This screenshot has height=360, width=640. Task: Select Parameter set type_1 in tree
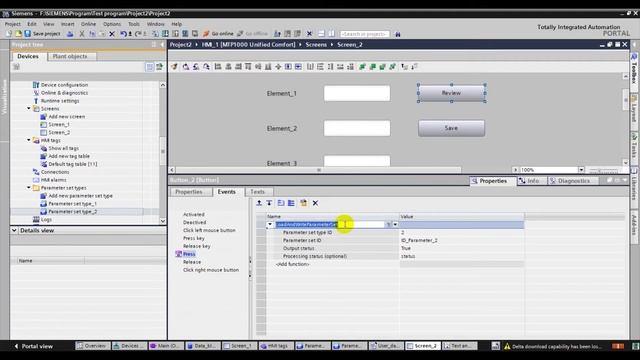pos(73,204)
